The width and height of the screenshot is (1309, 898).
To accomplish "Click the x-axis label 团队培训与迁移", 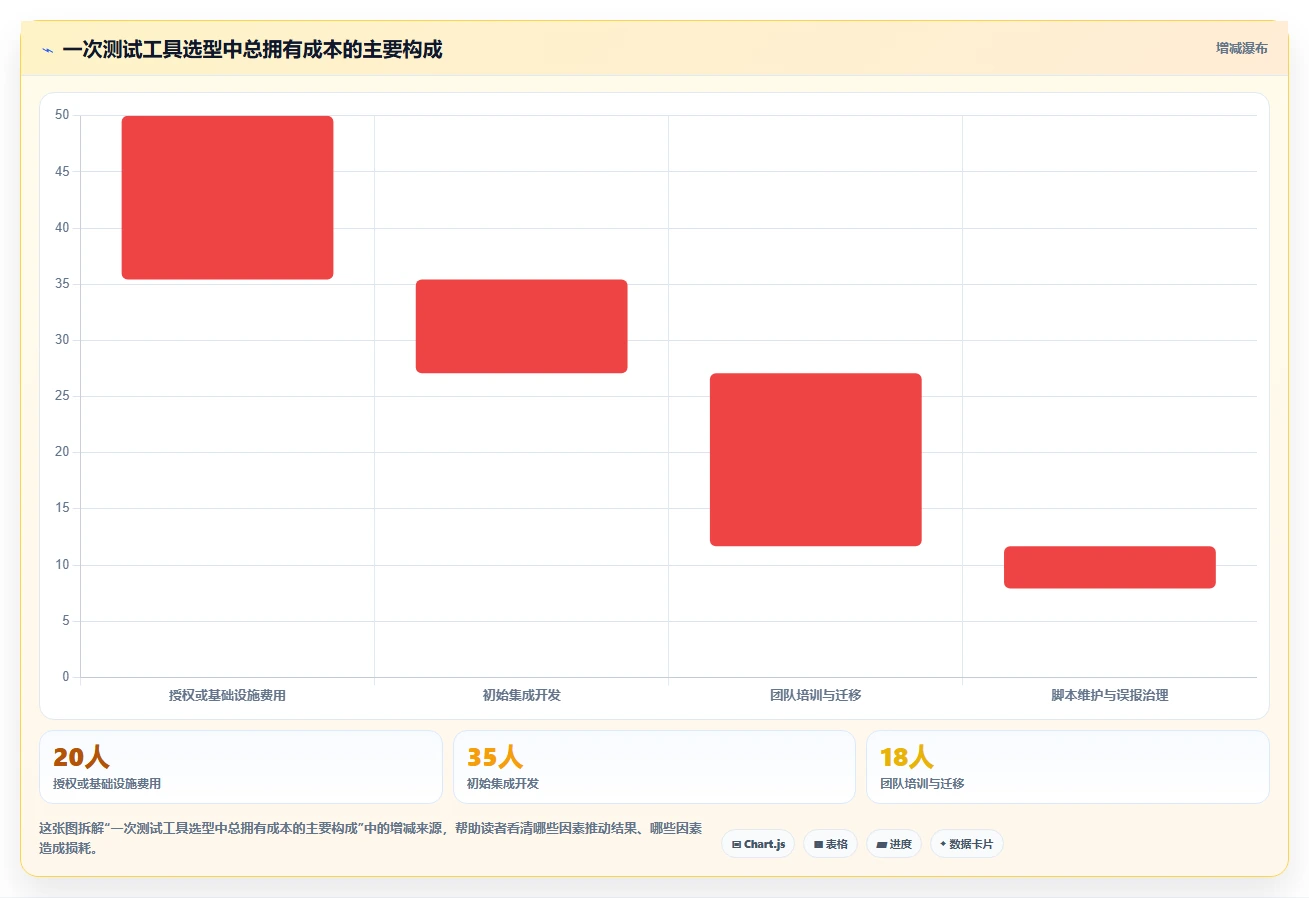I will tap(816, 695).
